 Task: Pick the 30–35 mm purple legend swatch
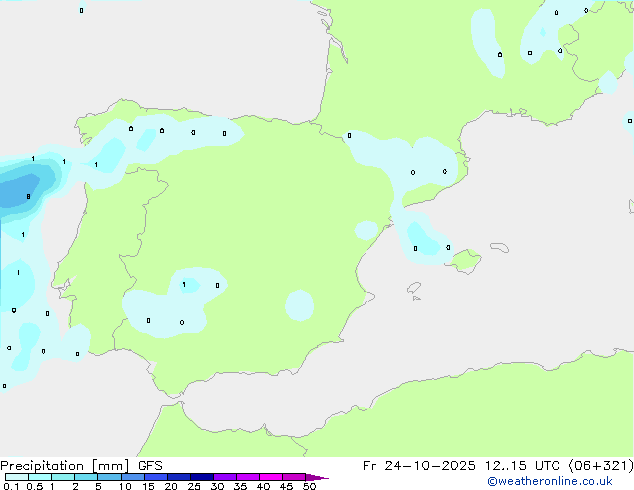[225, 477]
